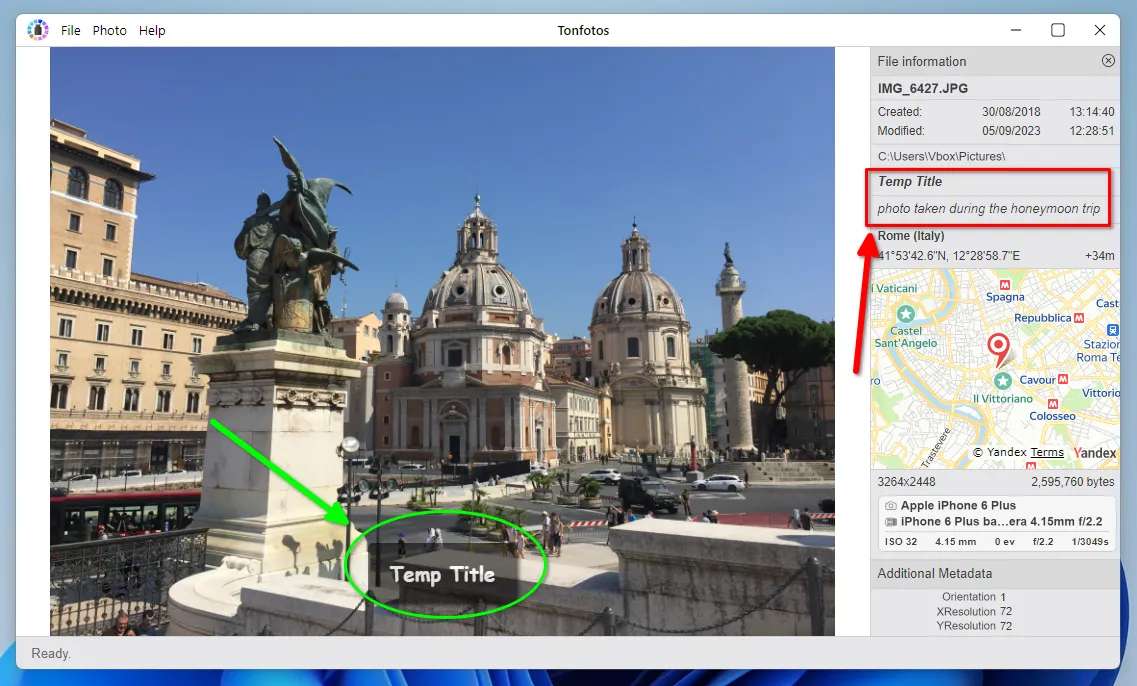Open the Photo menu
The height and width of the screenshot is (686, 1137).
109,30
